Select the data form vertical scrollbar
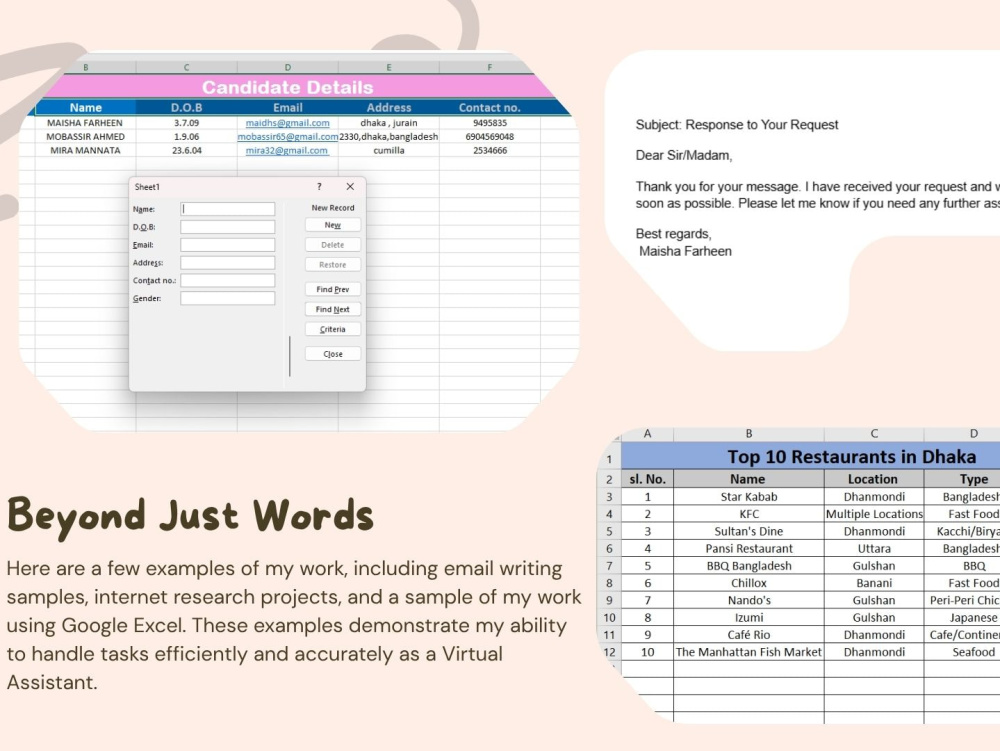1000x751 pixels. coord(290,356)
